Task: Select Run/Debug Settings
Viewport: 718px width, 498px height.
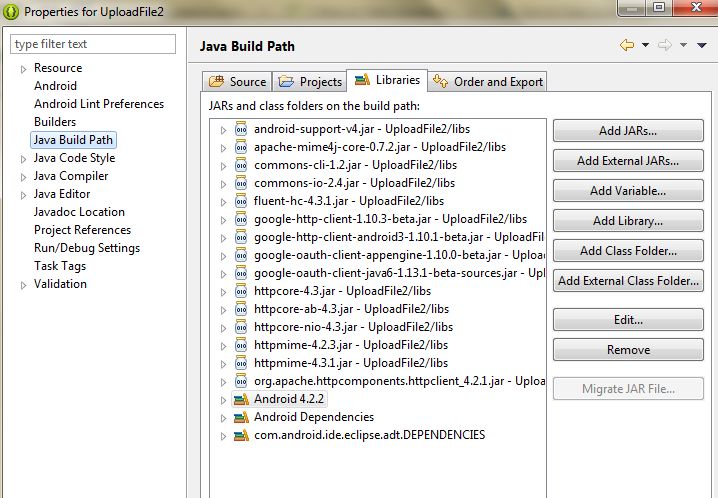Action: click(87, 248)
